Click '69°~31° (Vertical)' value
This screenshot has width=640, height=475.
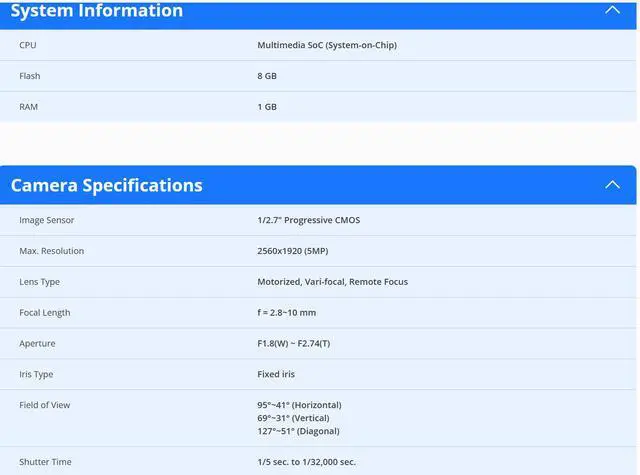pyautogui.click(x=293, y=418)
